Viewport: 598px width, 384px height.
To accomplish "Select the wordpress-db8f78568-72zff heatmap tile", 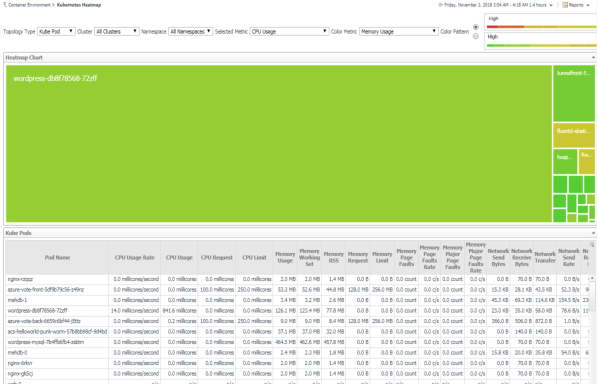I will coord(279,144).
